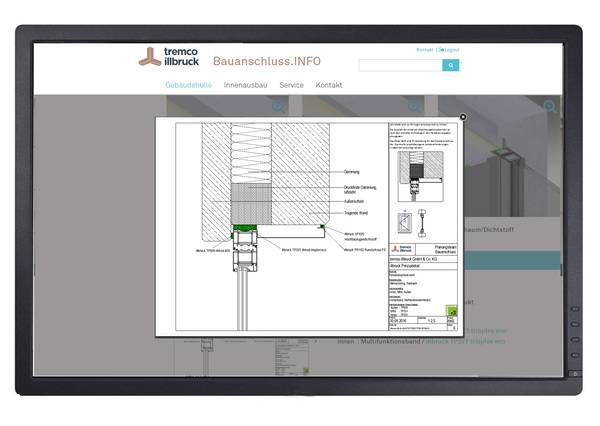Click the green mark in drawing title block
The image size is (600, 426).
point(450,310)
